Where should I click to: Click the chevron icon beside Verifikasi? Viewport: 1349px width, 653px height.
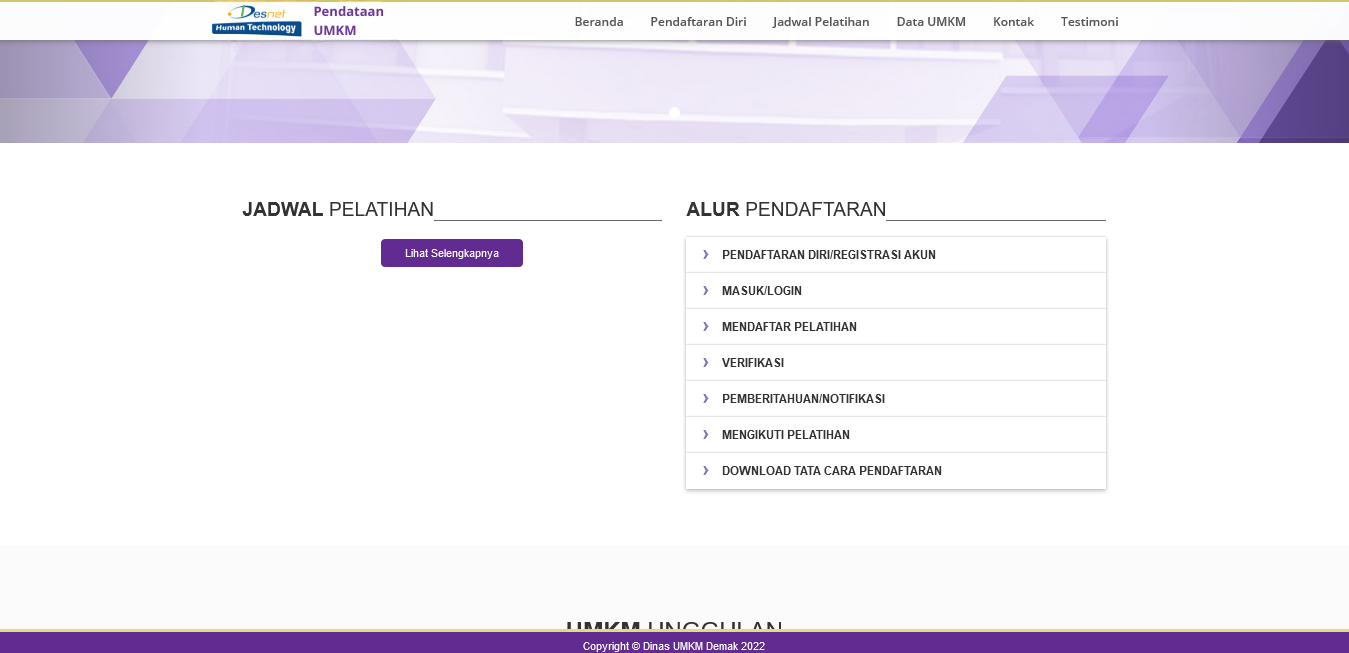[705, 363]
